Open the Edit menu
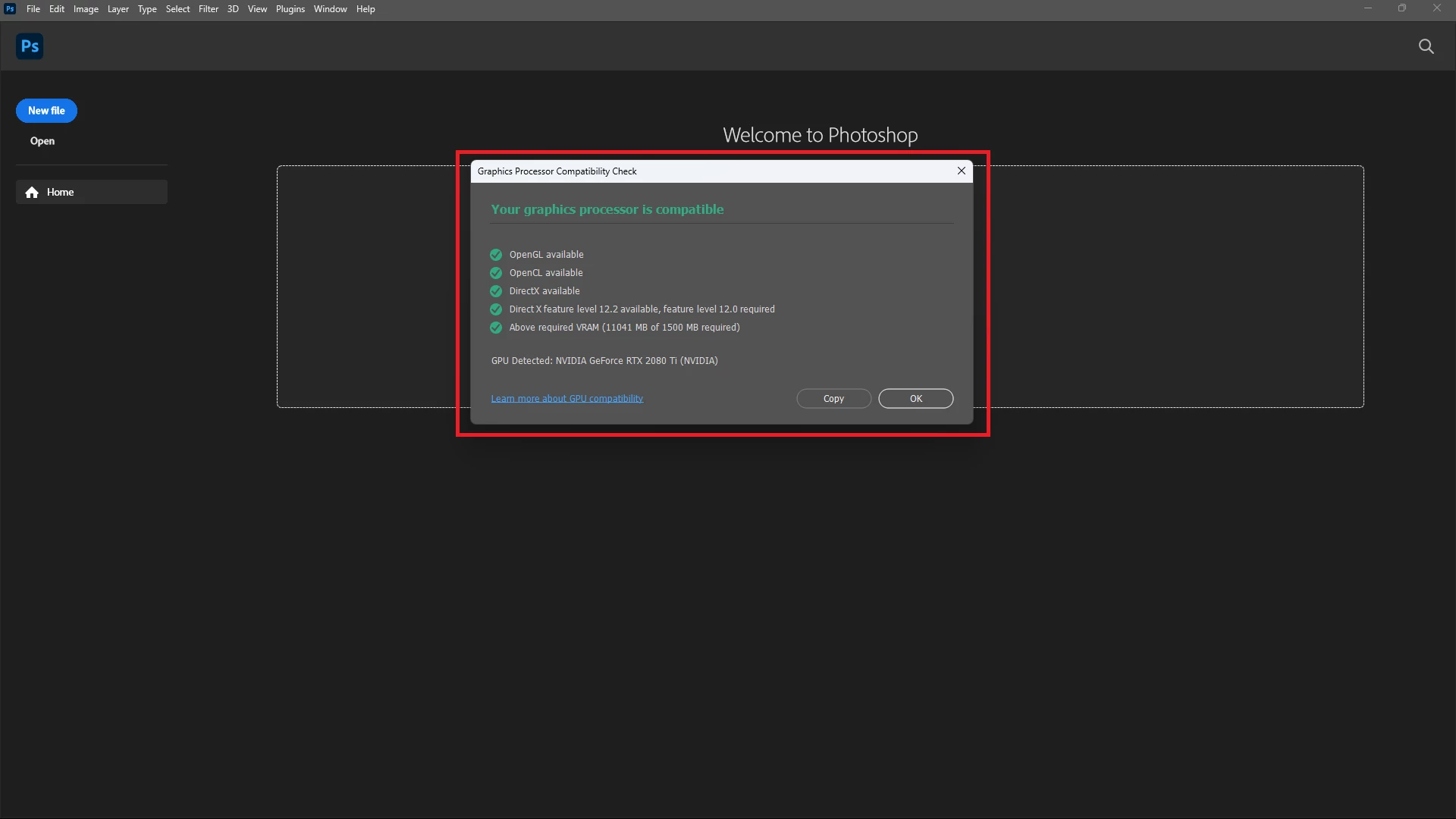Image resolution: width=1456 pixels, height=819 pixels. pos(57,9)
